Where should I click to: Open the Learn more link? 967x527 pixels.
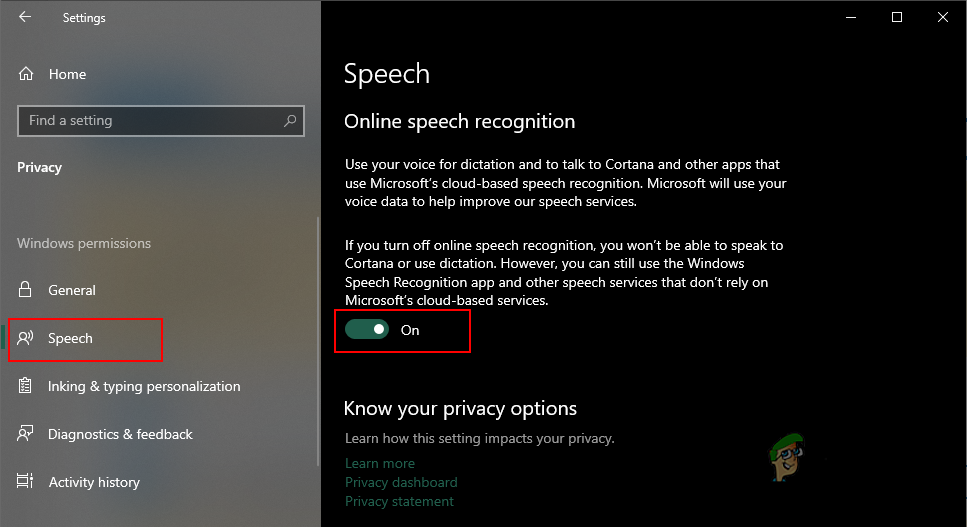[x=380, y=463]
